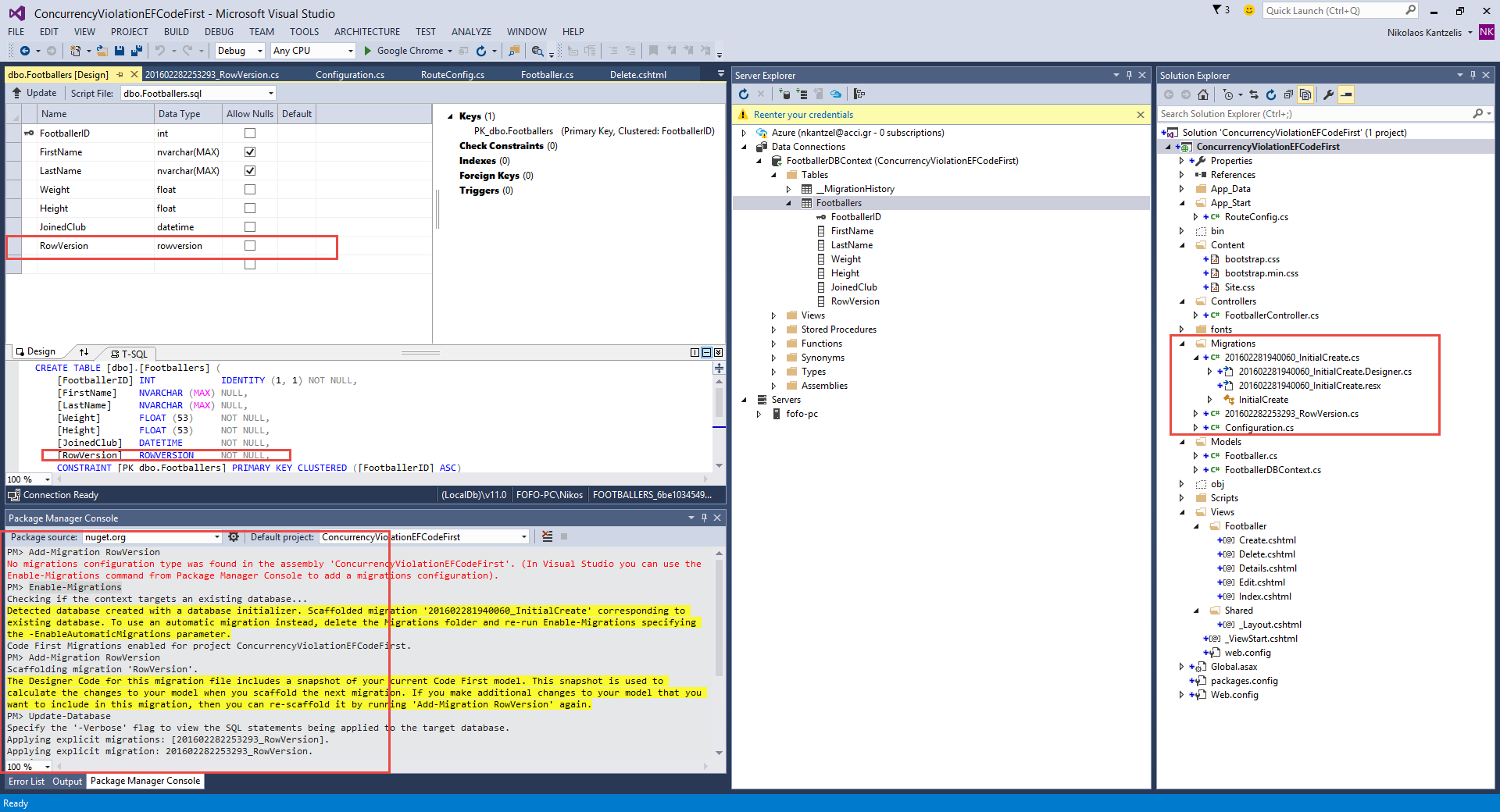
Task: Expand the Views folder in Server Explorer
Action: point(773,316)
